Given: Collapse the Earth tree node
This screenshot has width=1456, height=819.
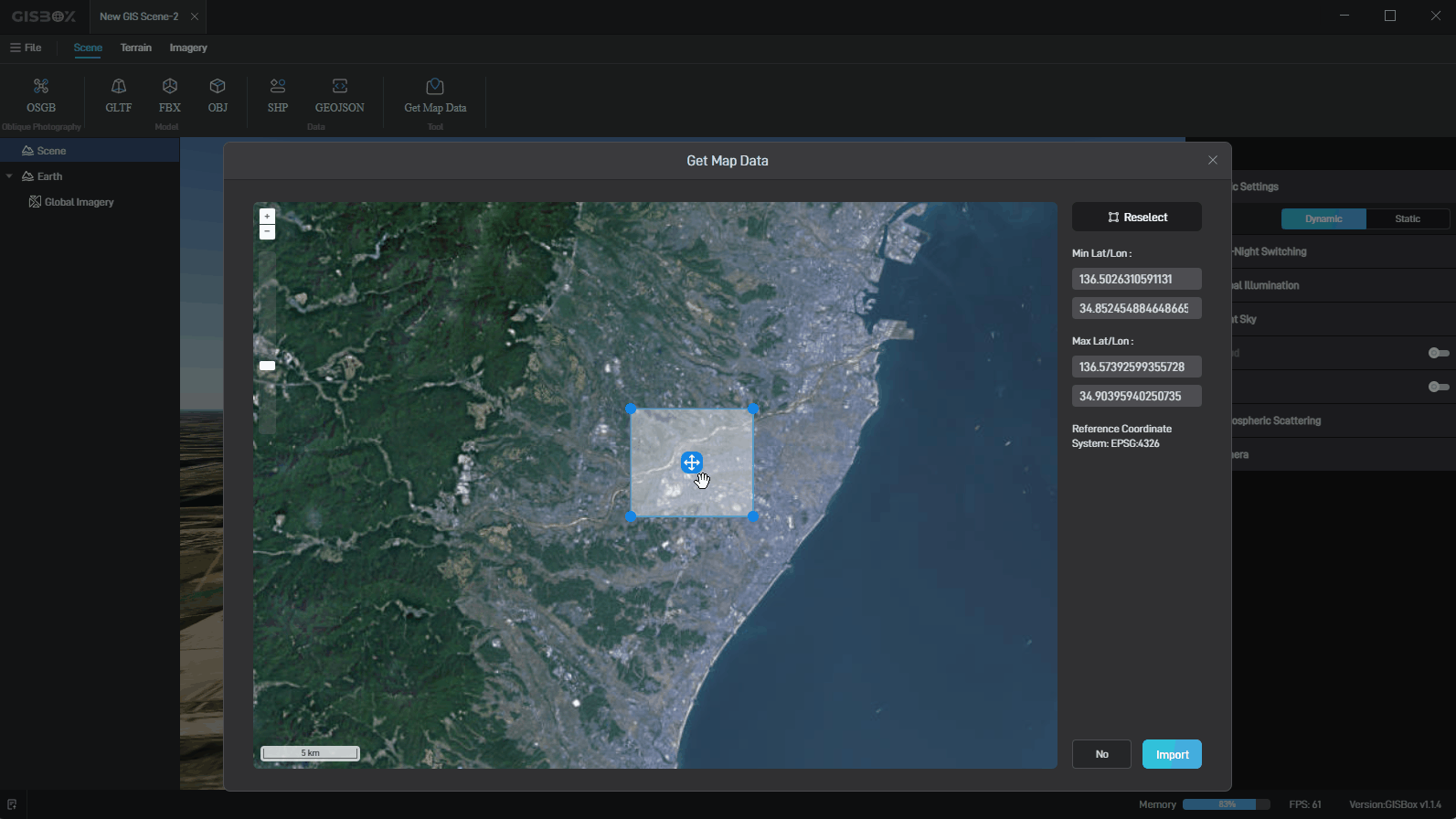Looking at the screenshot, I should coord(10,176).
